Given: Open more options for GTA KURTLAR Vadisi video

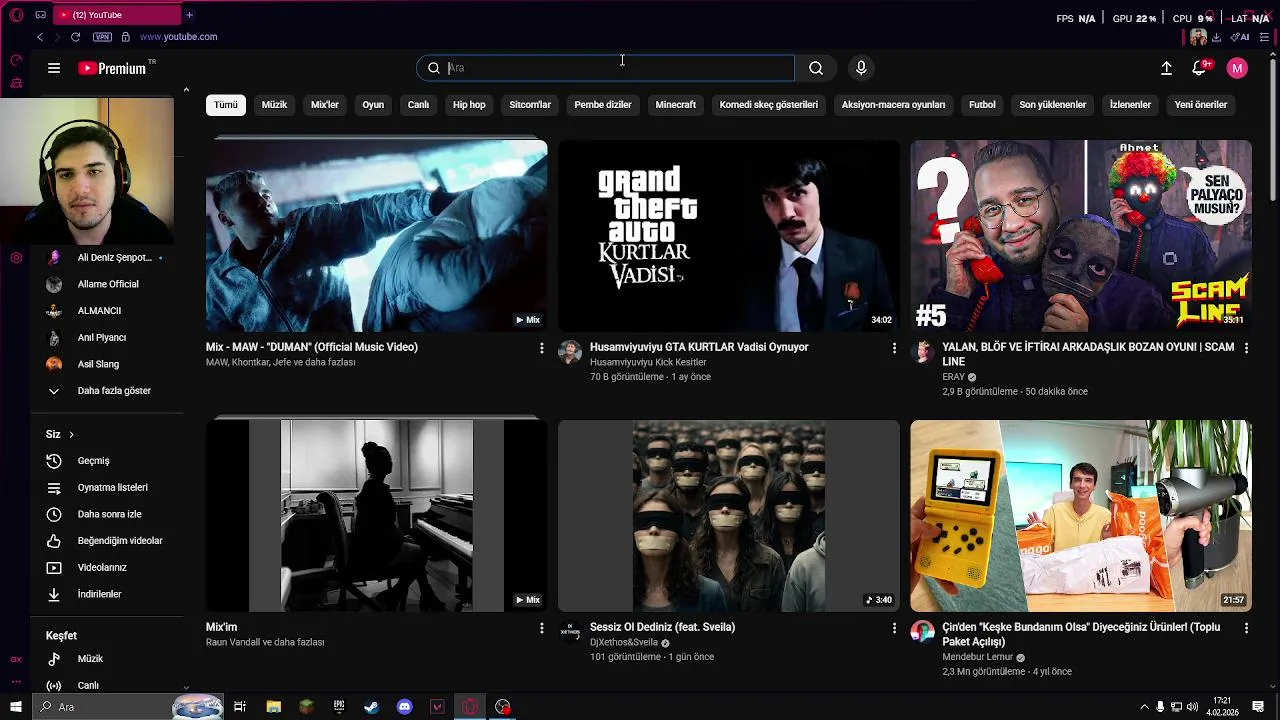Looking at the screenshot, I should 894,348.
